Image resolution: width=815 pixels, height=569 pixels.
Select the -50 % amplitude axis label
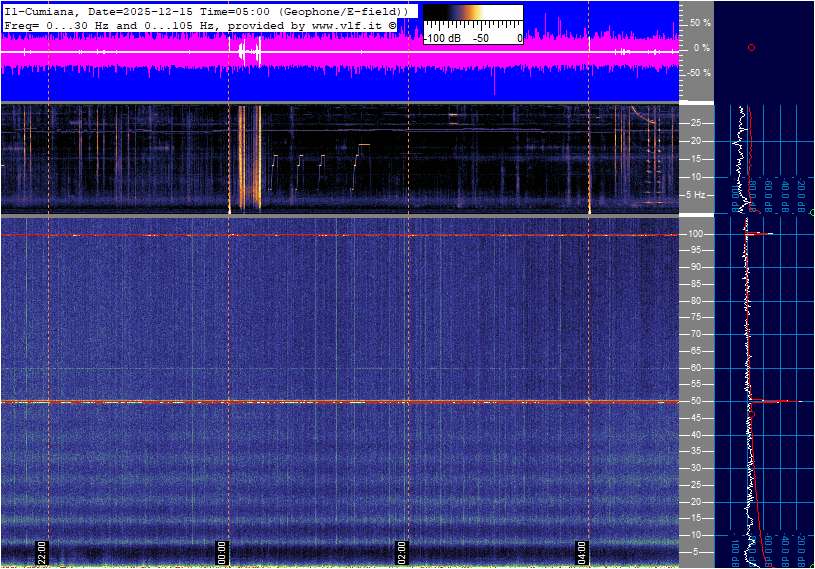[x=698, y=73]
